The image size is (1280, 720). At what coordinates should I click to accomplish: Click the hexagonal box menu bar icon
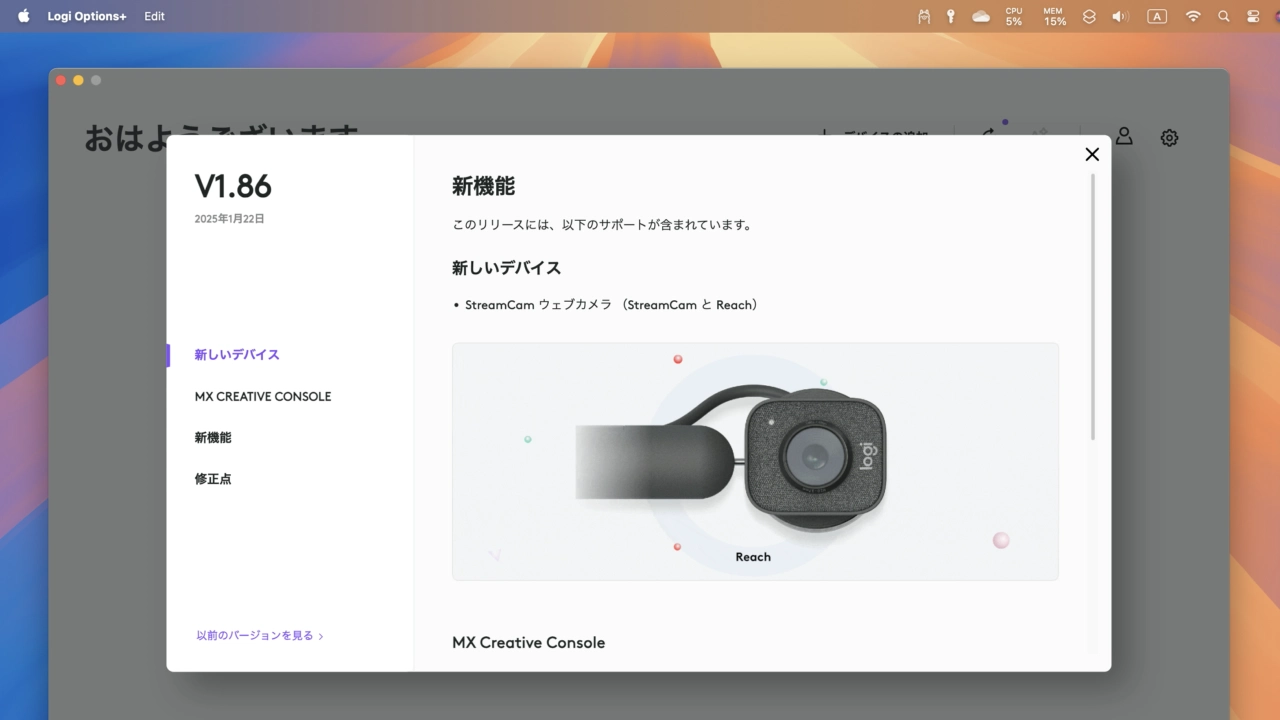point(1090,16)
